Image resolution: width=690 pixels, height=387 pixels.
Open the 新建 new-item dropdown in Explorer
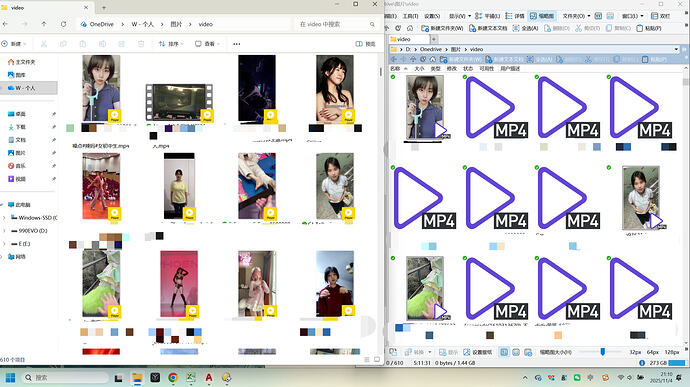pyautogui.click(x=14, y=44)
